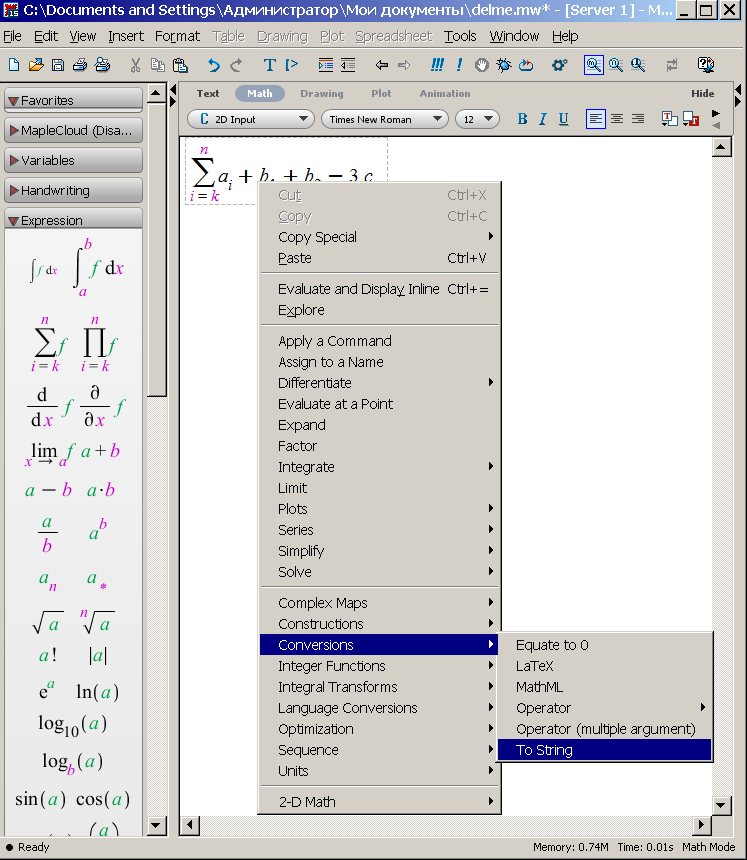Click the hand interrupt computation icon

(x=482, y=65)
